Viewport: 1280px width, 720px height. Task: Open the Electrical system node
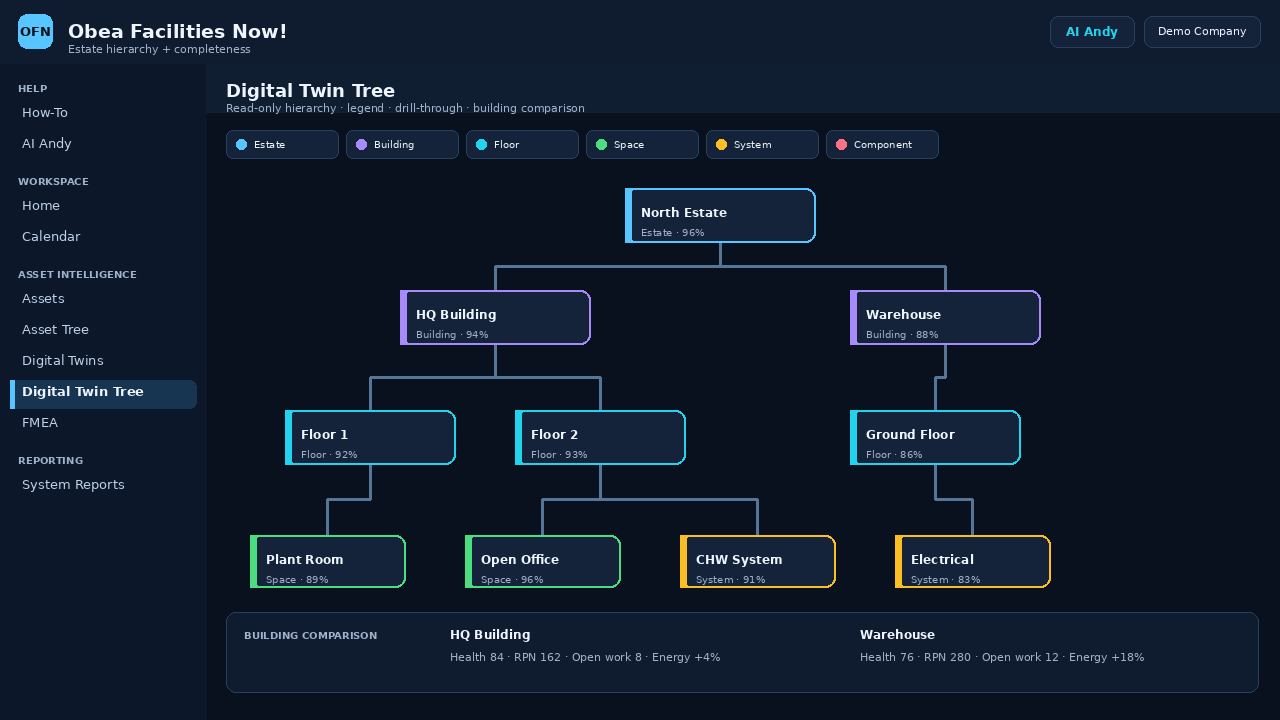pos(973,562)
